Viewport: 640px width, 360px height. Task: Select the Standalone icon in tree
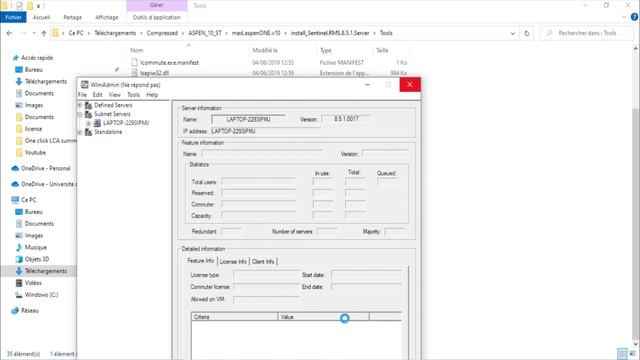88,132
